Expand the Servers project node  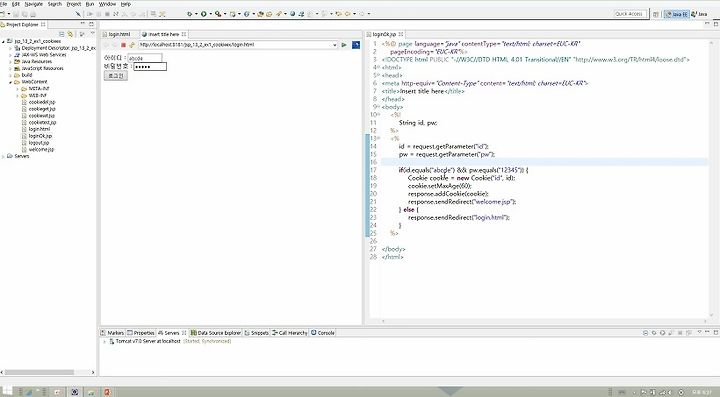[4, 157]
